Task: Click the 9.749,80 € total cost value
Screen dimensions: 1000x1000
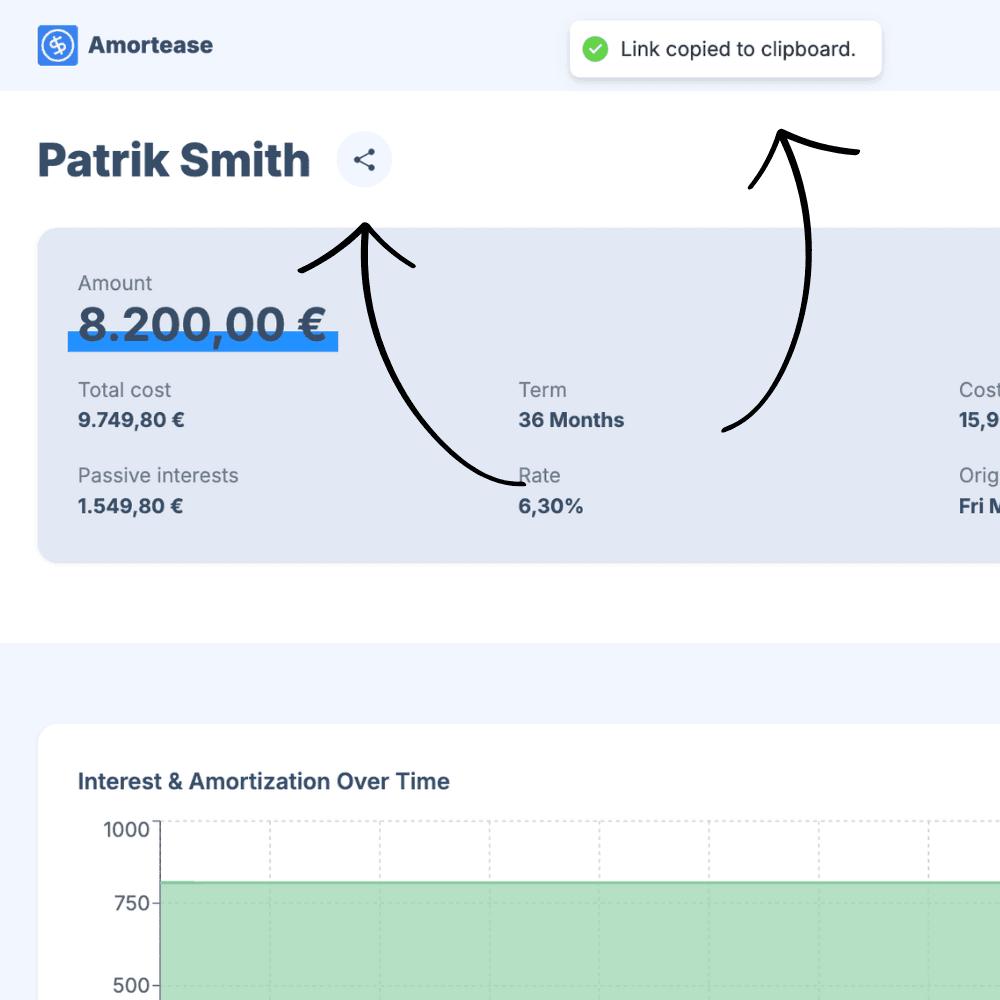Action: point(131,420)
